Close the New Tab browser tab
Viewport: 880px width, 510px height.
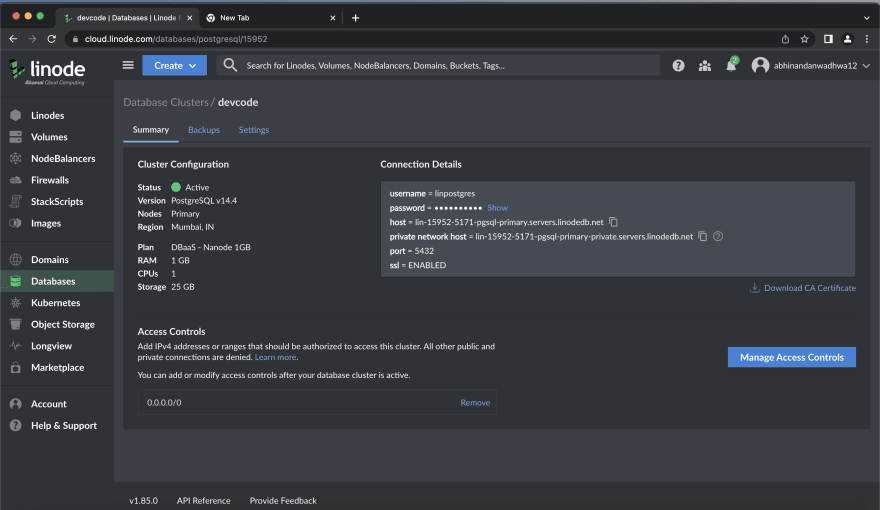coord(332,18)
